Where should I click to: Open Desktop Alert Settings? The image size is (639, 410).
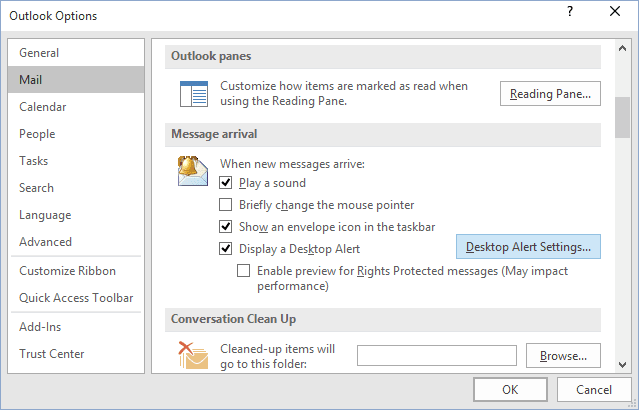pyautogui.click(x=528, y=247)
